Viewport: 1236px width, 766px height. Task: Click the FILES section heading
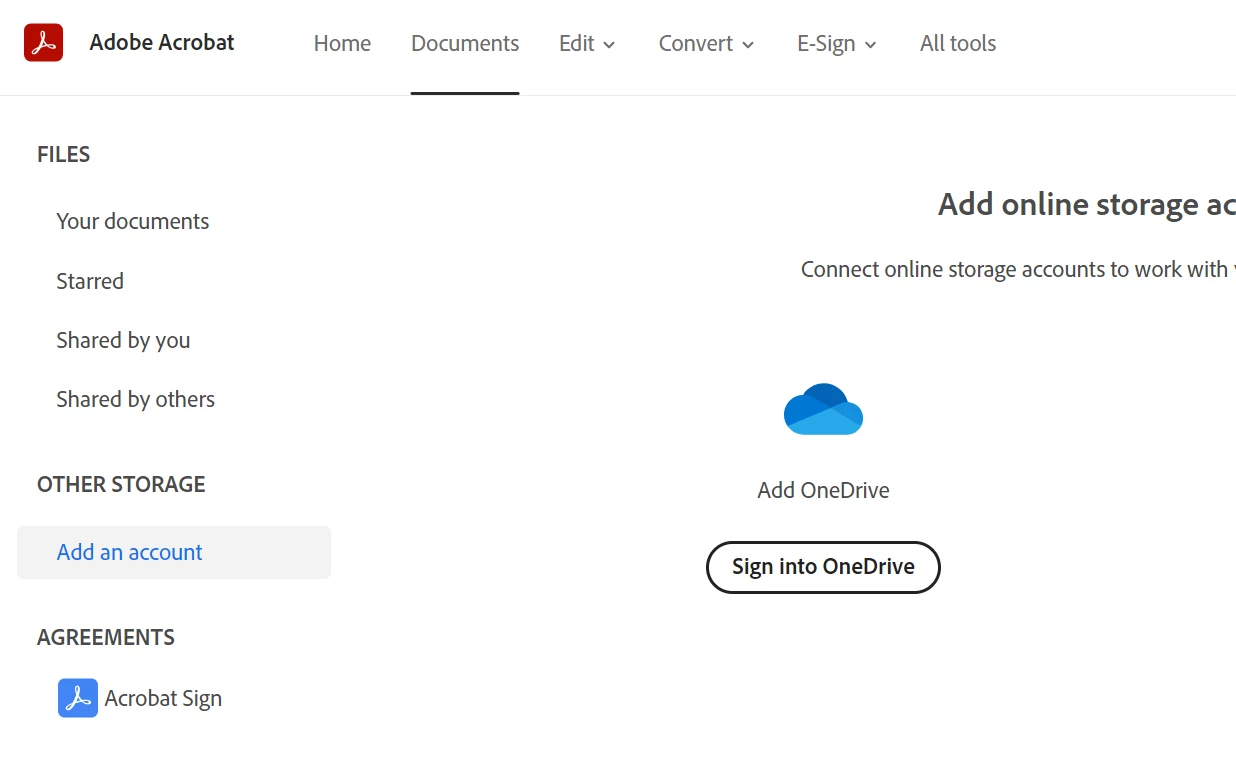coord(64,154)
